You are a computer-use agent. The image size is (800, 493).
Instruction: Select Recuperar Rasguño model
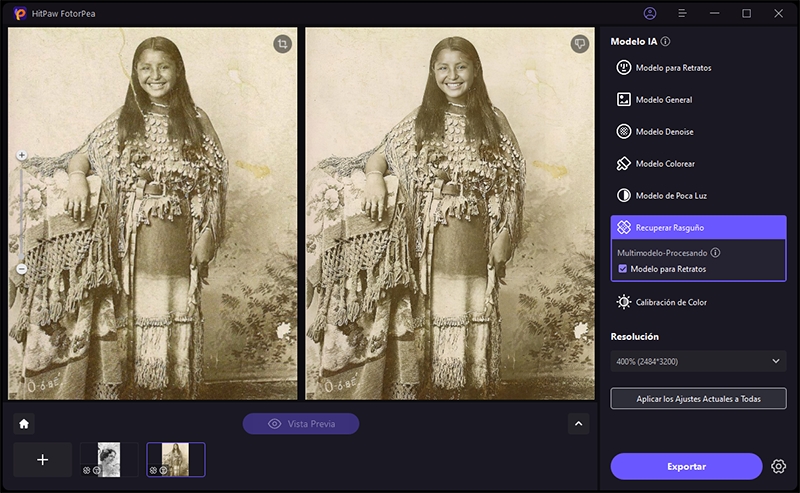[x=698, y=228]
